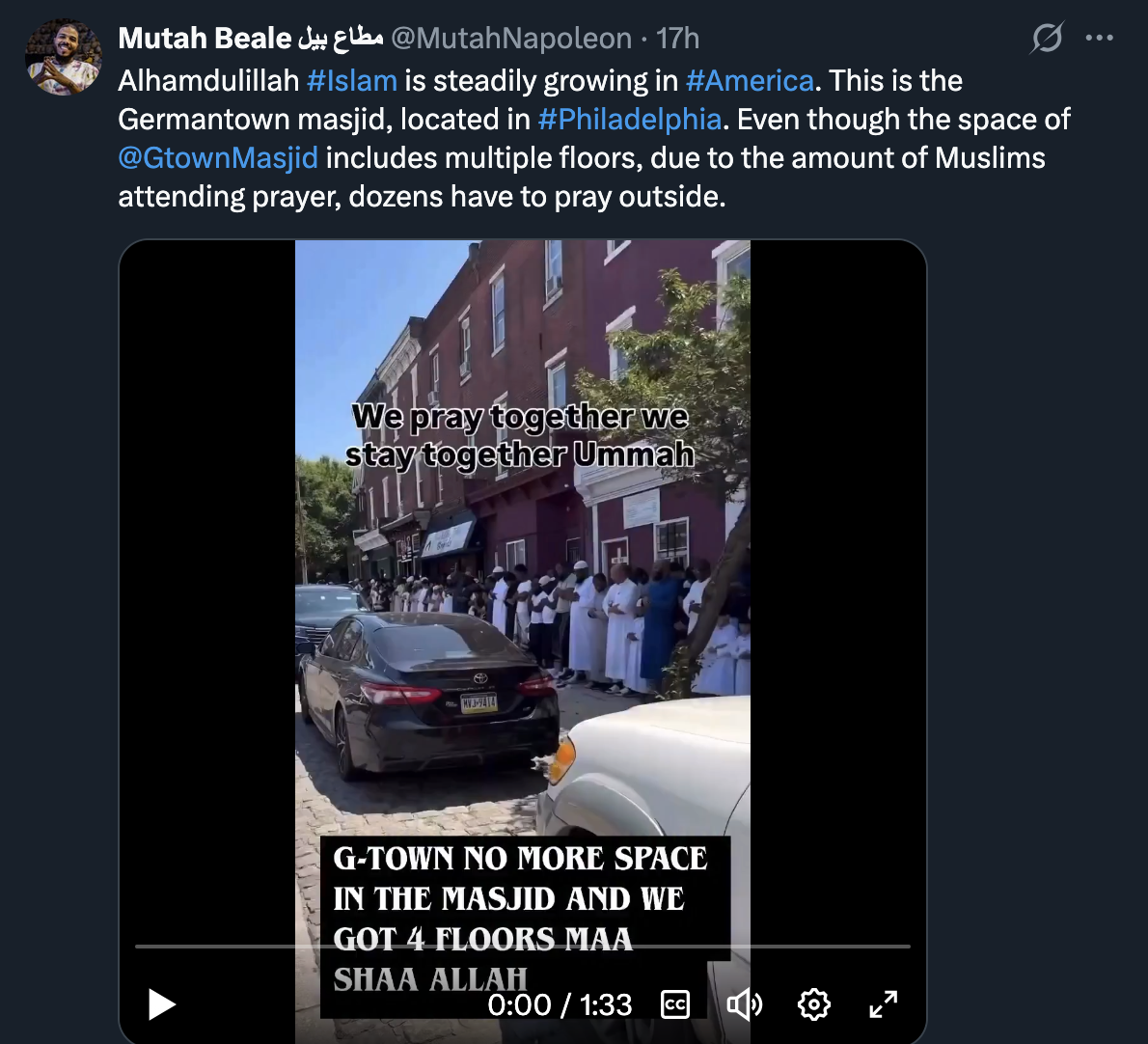The width and height of the screenshot is (1148, 1044).
Task: Mute the video with the speaker icon
Action: pos(744,1004)
